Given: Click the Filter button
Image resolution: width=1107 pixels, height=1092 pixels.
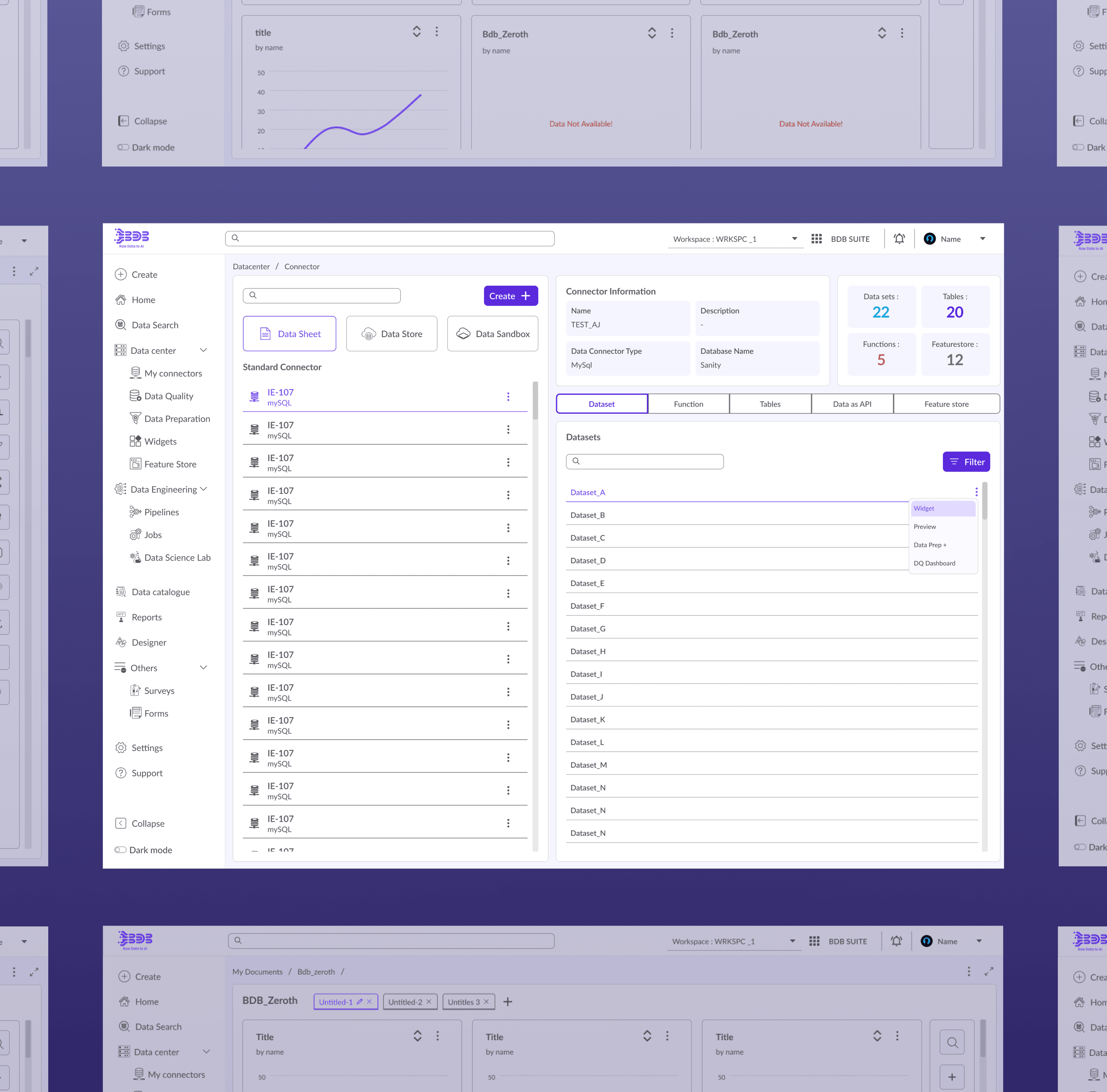Looking at the screenshot, I should [966, 462].
